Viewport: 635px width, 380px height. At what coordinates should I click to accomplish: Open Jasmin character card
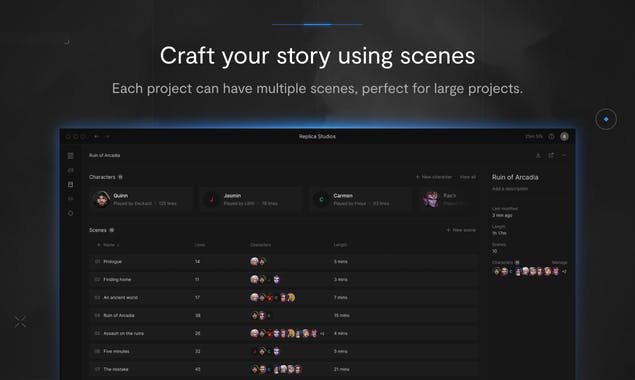(x=250, y=199)
